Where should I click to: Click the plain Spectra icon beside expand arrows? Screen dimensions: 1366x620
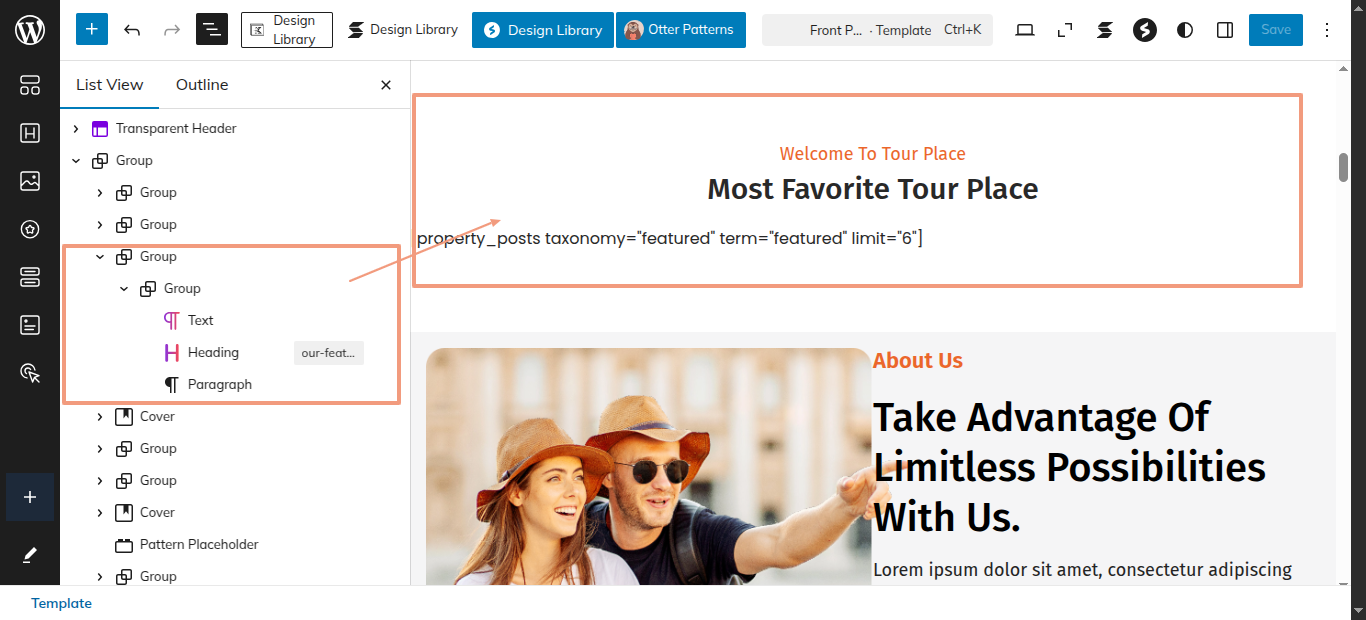pos(1105,30)
